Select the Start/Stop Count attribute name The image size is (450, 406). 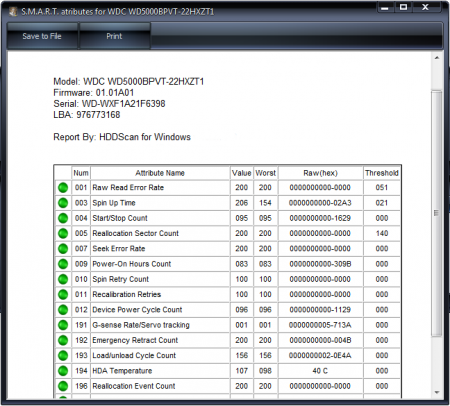(x=120, y=218)
